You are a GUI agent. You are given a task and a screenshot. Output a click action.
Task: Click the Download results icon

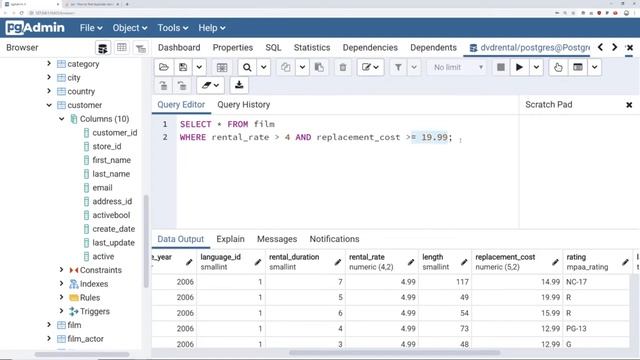(239, 85)
